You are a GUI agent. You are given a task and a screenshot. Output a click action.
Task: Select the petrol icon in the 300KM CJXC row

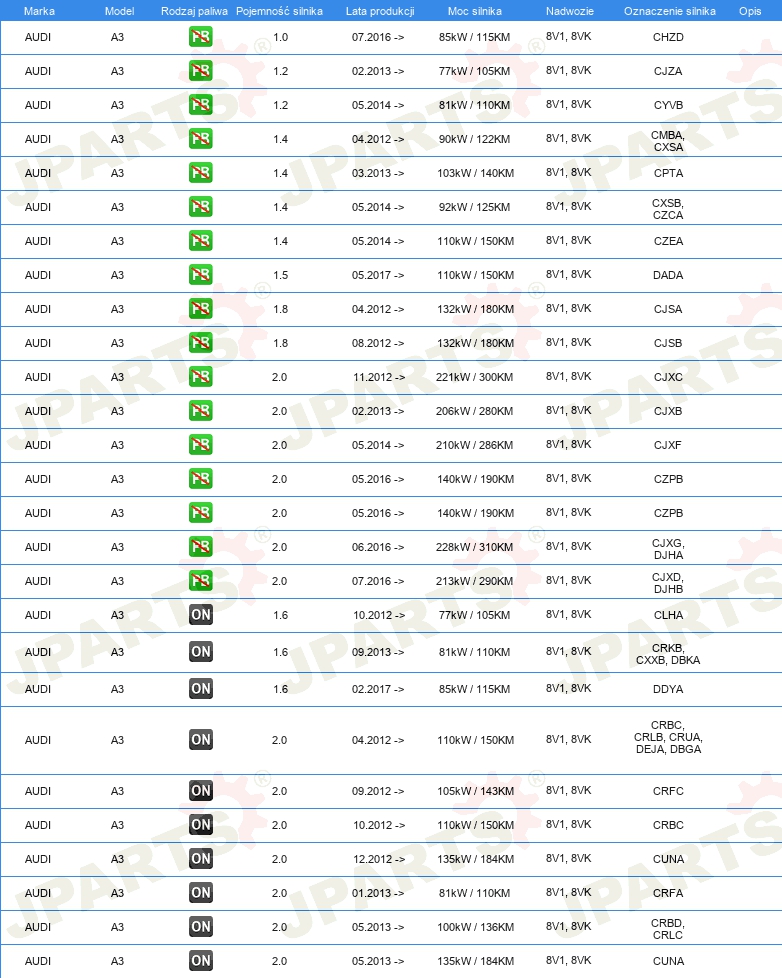(200, 377)
